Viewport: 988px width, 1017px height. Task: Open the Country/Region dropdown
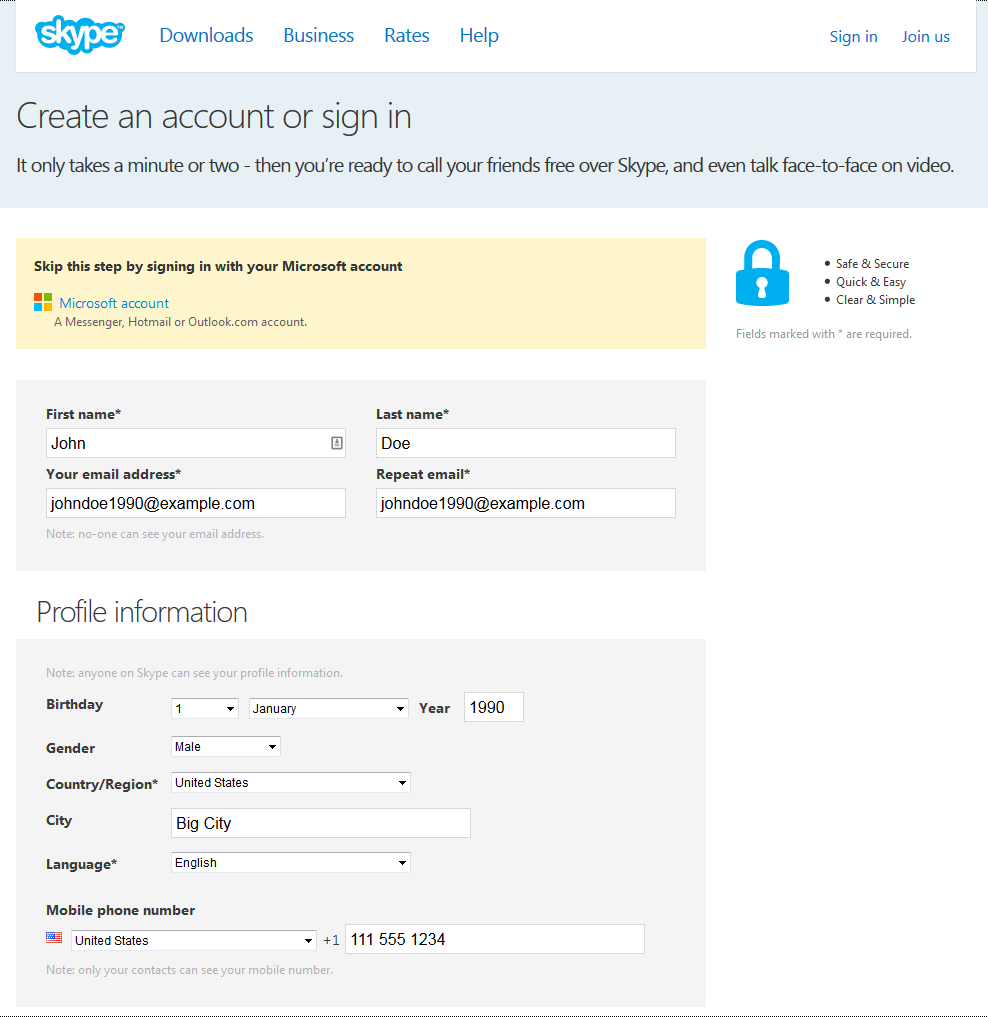coord(291,782)
